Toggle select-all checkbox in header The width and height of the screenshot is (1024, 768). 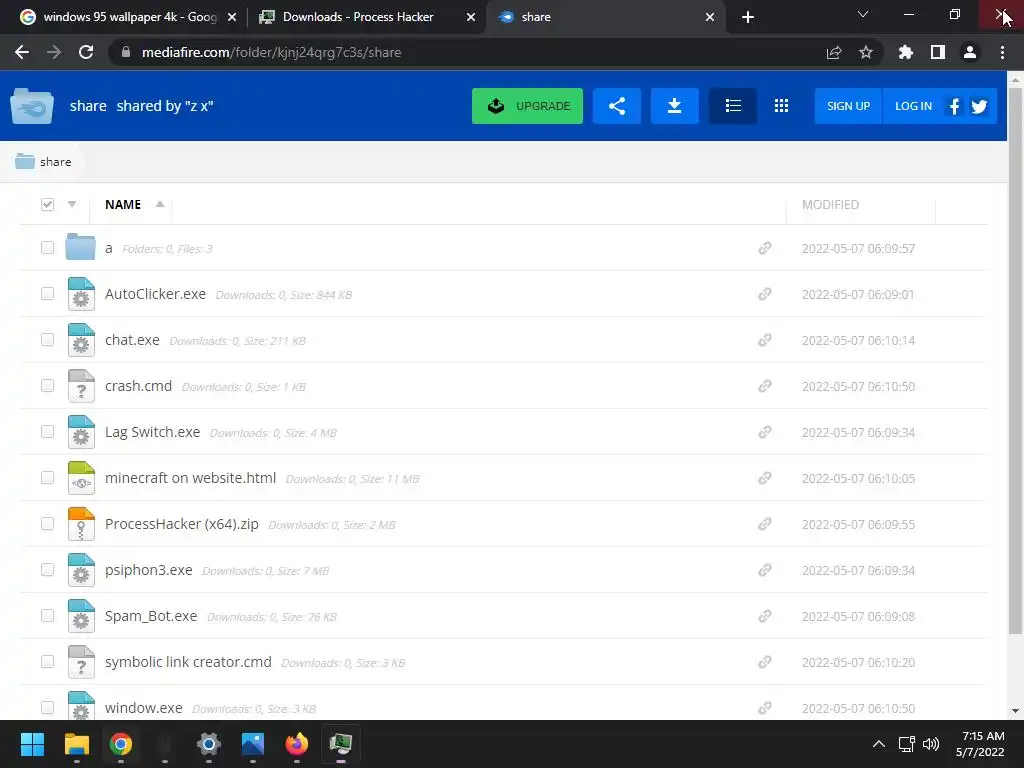[x=47, y=204]
